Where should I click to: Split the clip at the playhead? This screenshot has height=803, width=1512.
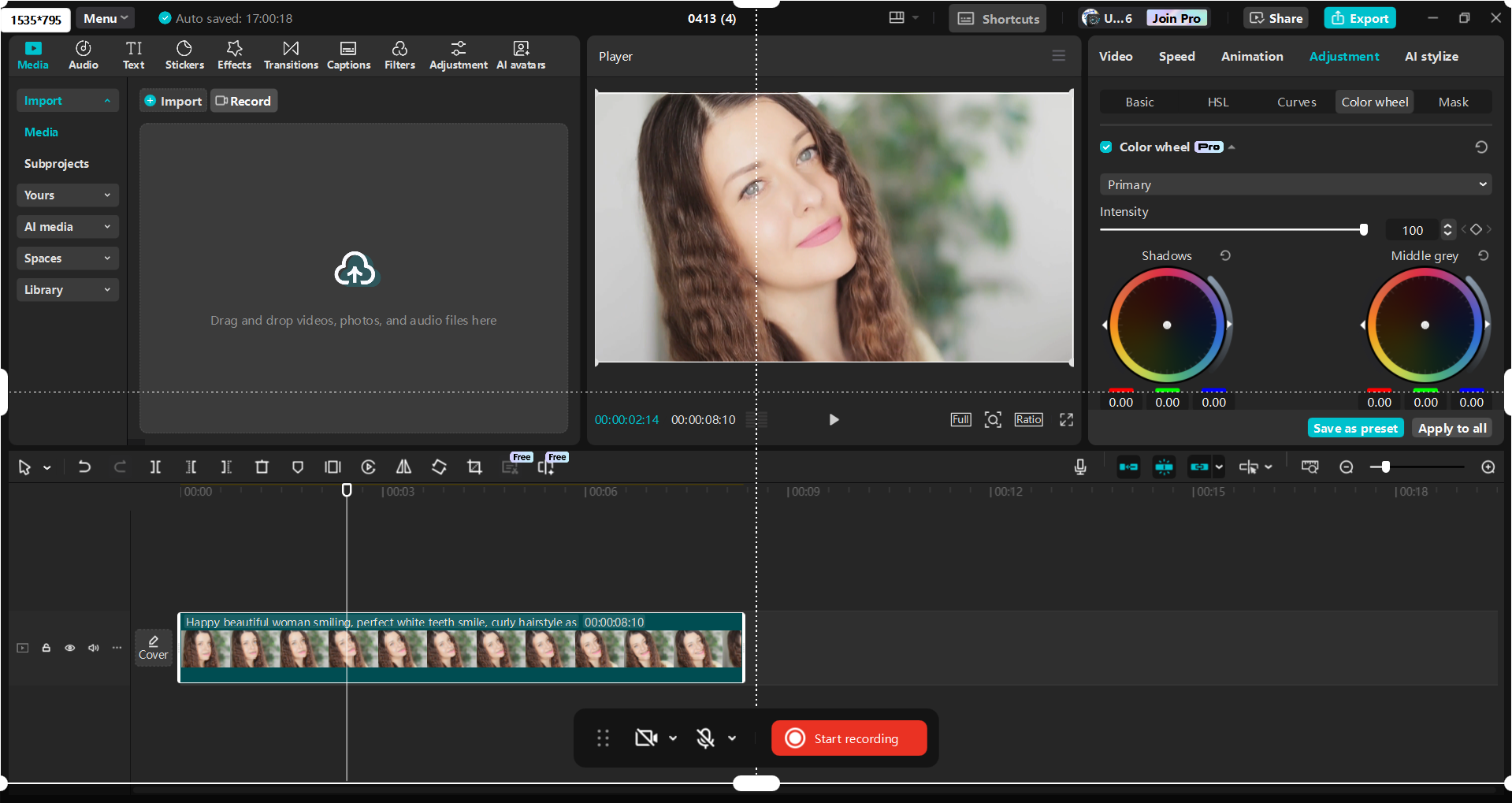[x=155, y=467]
